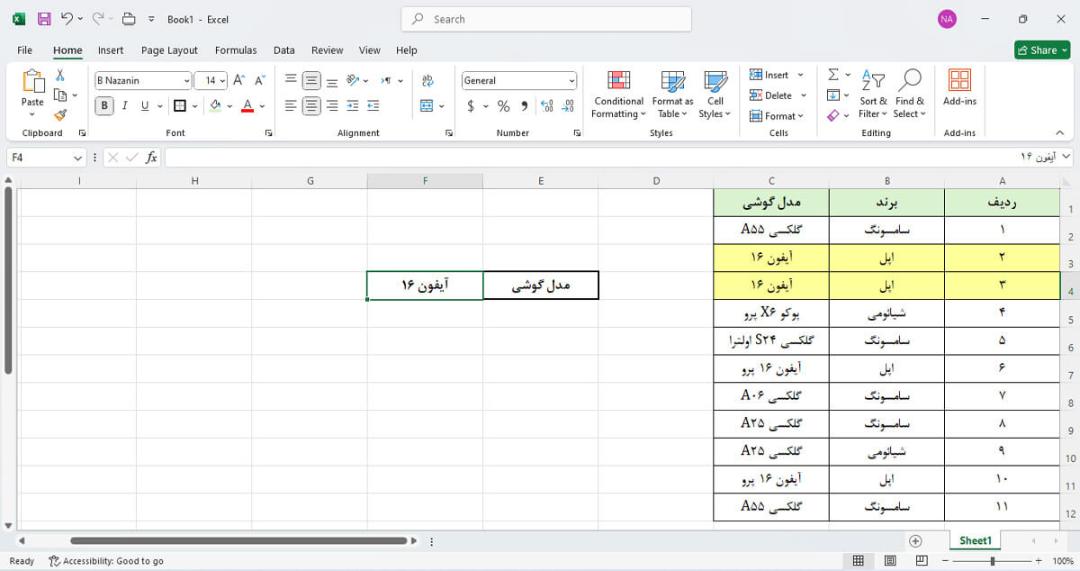Click the Copy icon in Clipboard group
This screenshot has width=1080, height=571.
[x=60, y=95]
